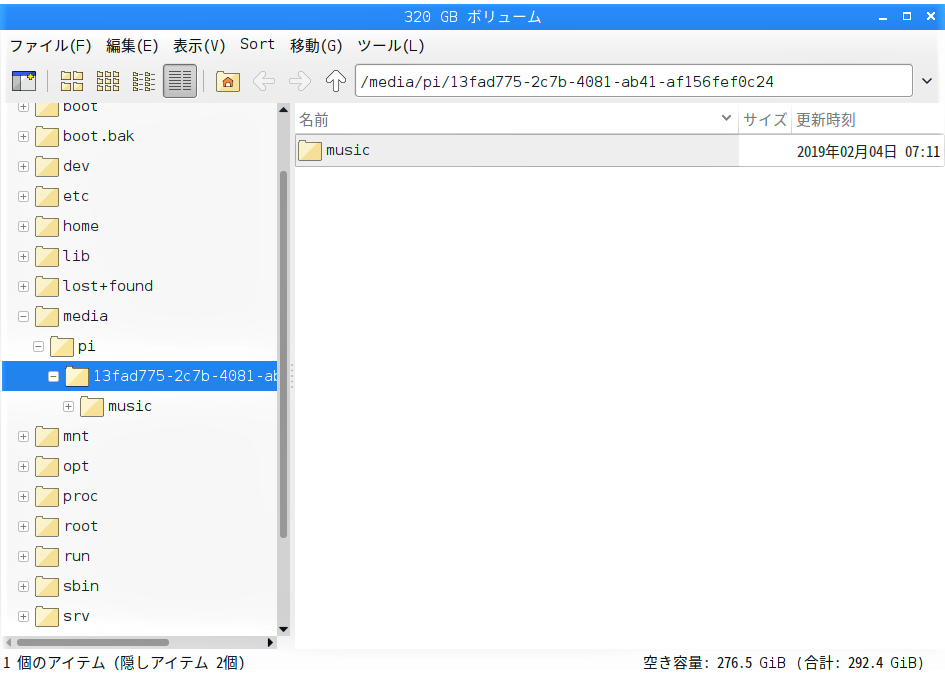The width and height of the screenshot is (945, 674).
Task: Open 表示(V) menu
Action: [x=199, y=45]
